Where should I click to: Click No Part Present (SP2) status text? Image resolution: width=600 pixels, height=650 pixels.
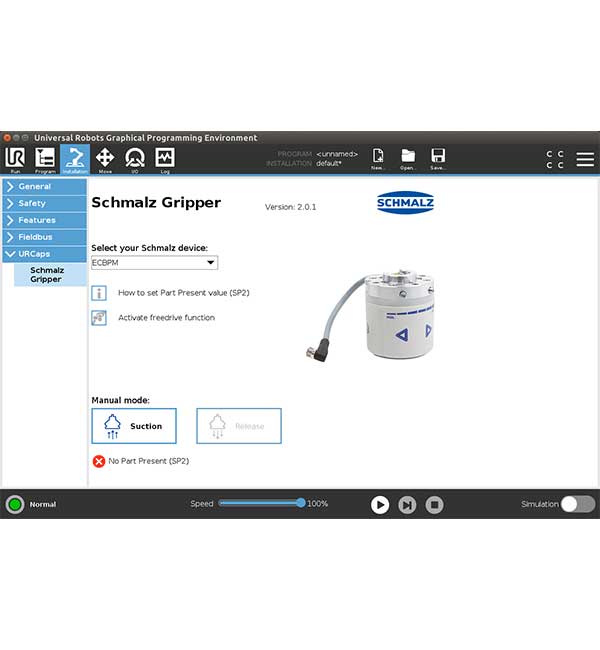148,461
